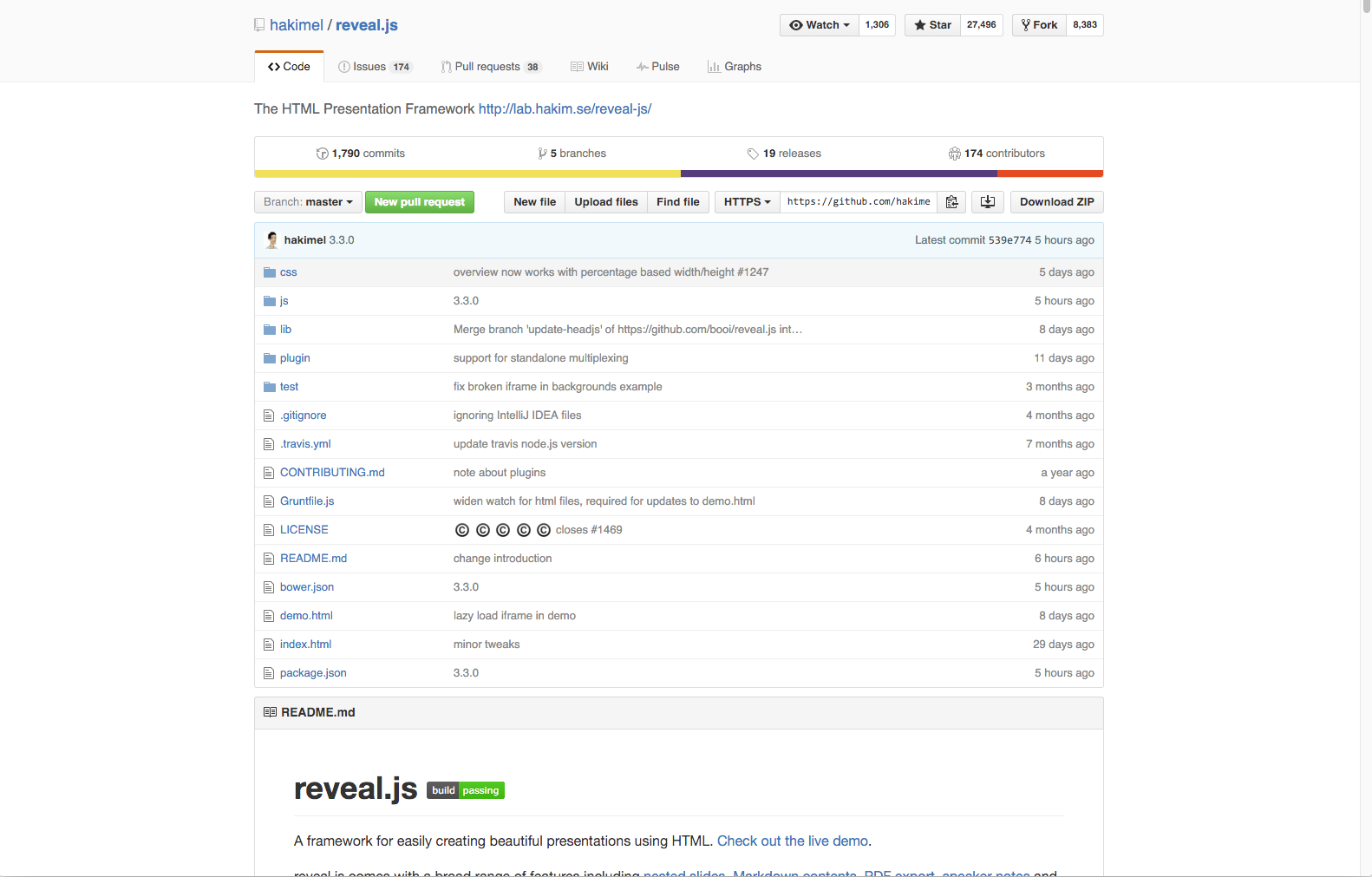Open the reveal.js repository name link
The height and width of the screenshot is (877, 1372).
[x=367, y=25]
